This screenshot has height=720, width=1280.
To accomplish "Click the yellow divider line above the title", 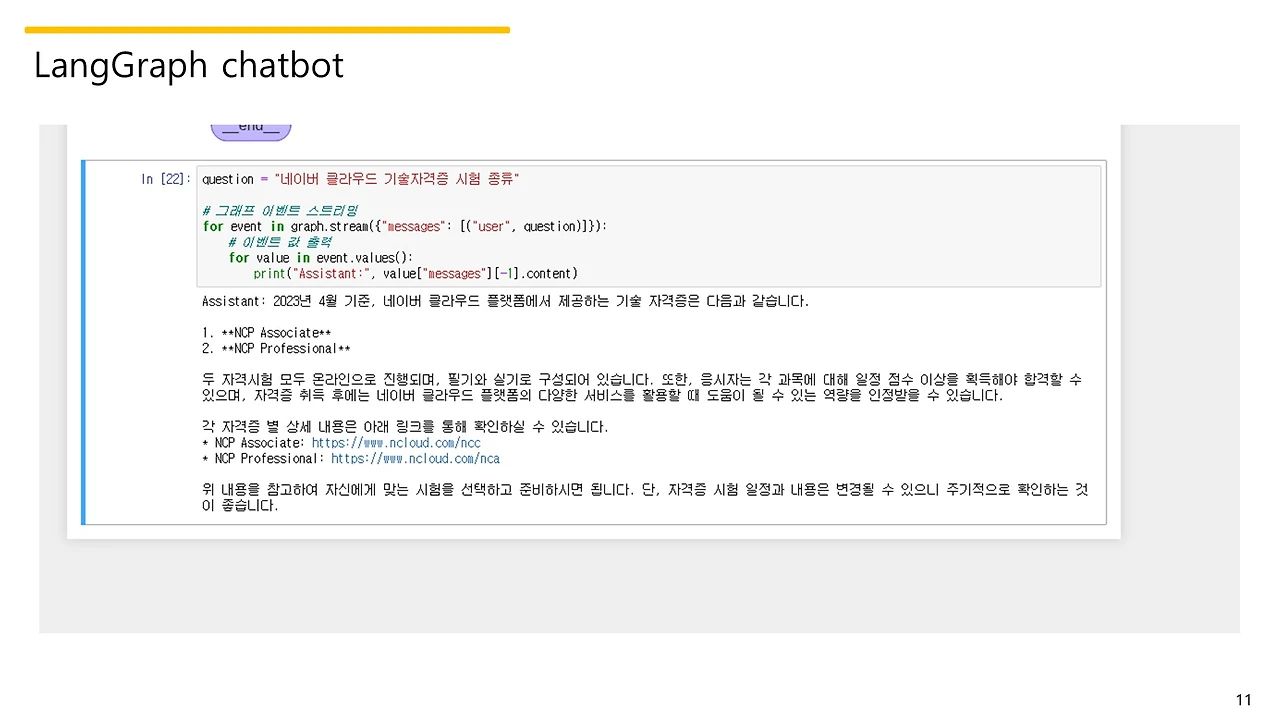I will pyautogui.click(x=267, y=30).
